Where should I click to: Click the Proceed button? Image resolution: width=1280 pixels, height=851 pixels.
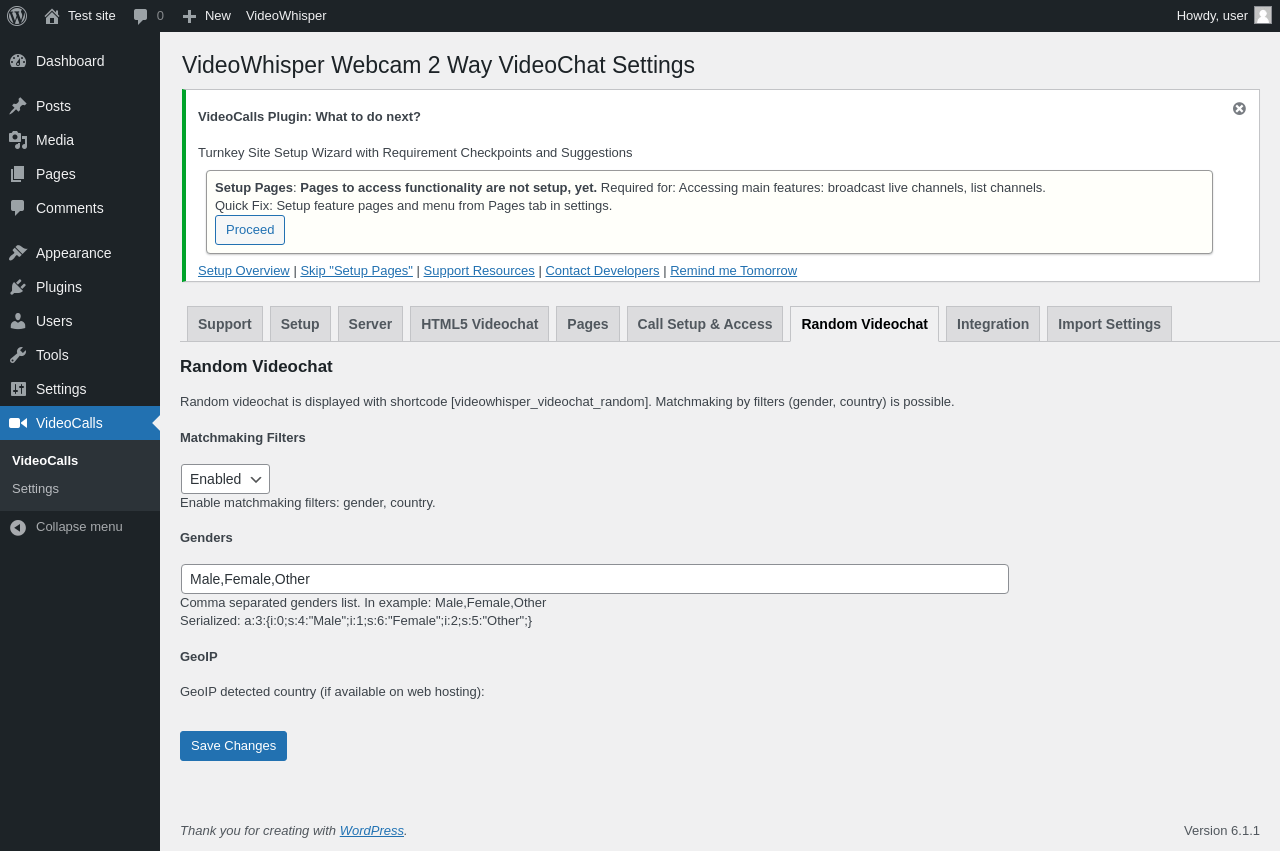250,230
